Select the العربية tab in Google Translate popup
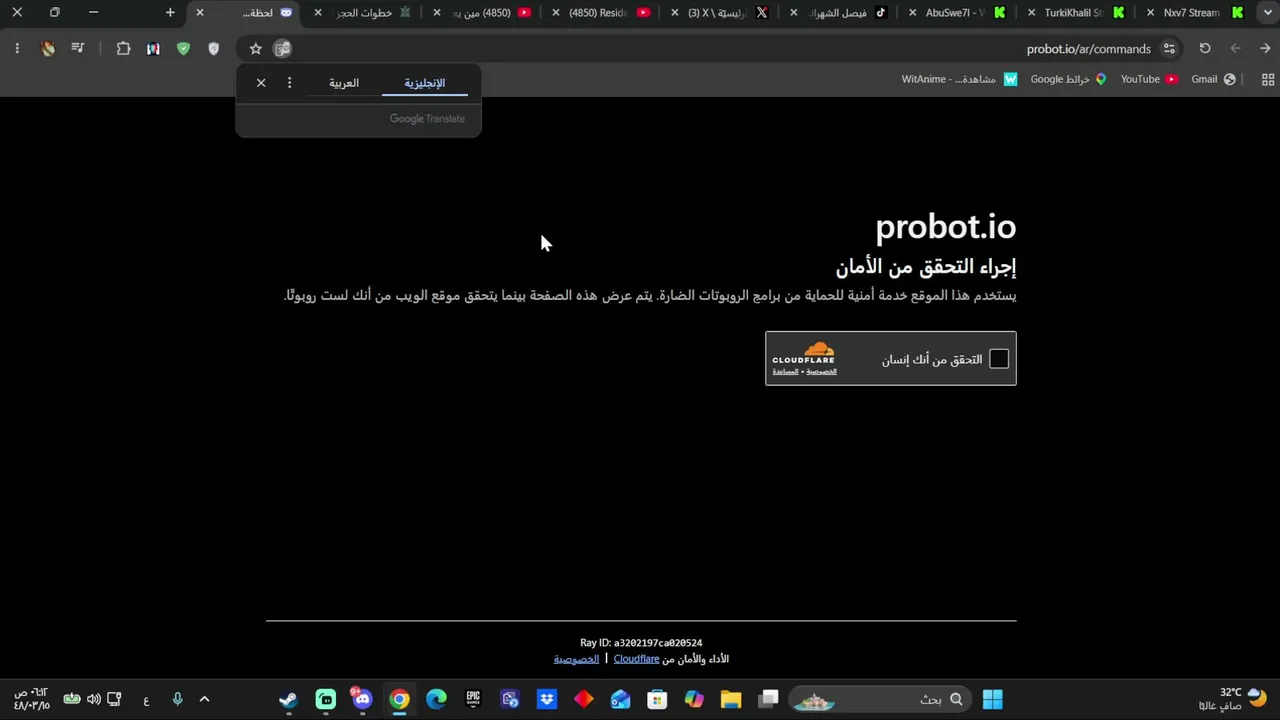1280x720 pixels. click(x=344, y=83)
